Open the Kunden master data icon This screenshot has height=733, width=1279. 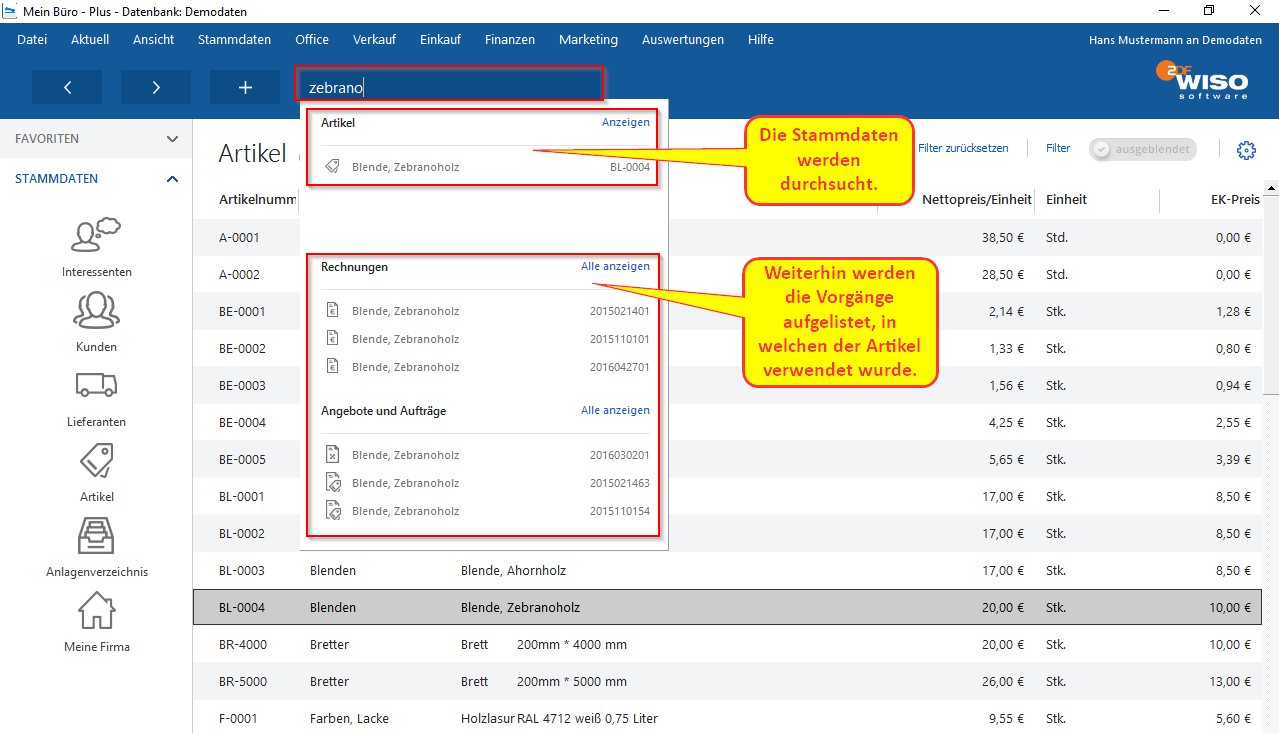pyautogui.click(x=96, y=311)
